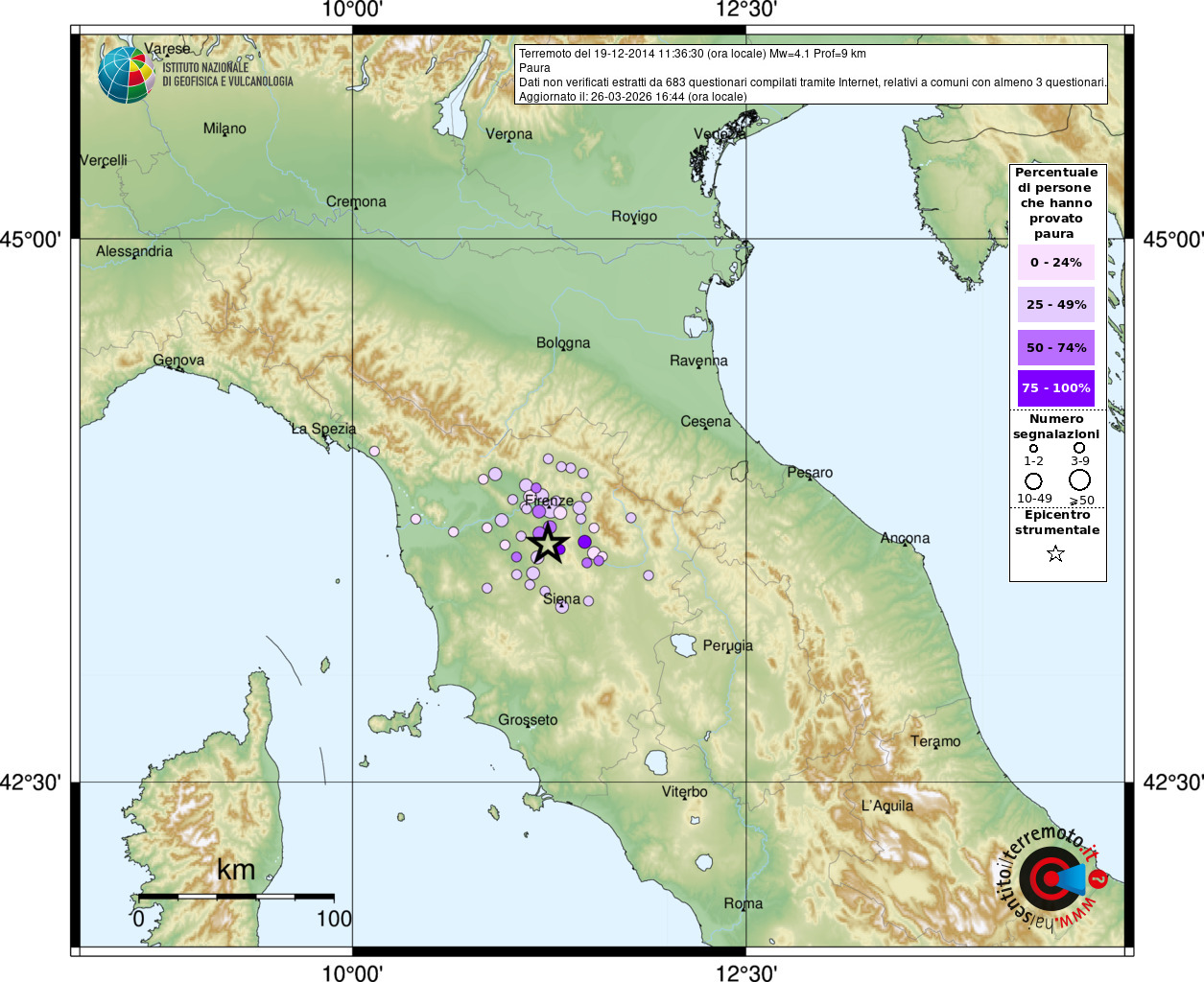Click the Varese city label

tap(168, 49)
